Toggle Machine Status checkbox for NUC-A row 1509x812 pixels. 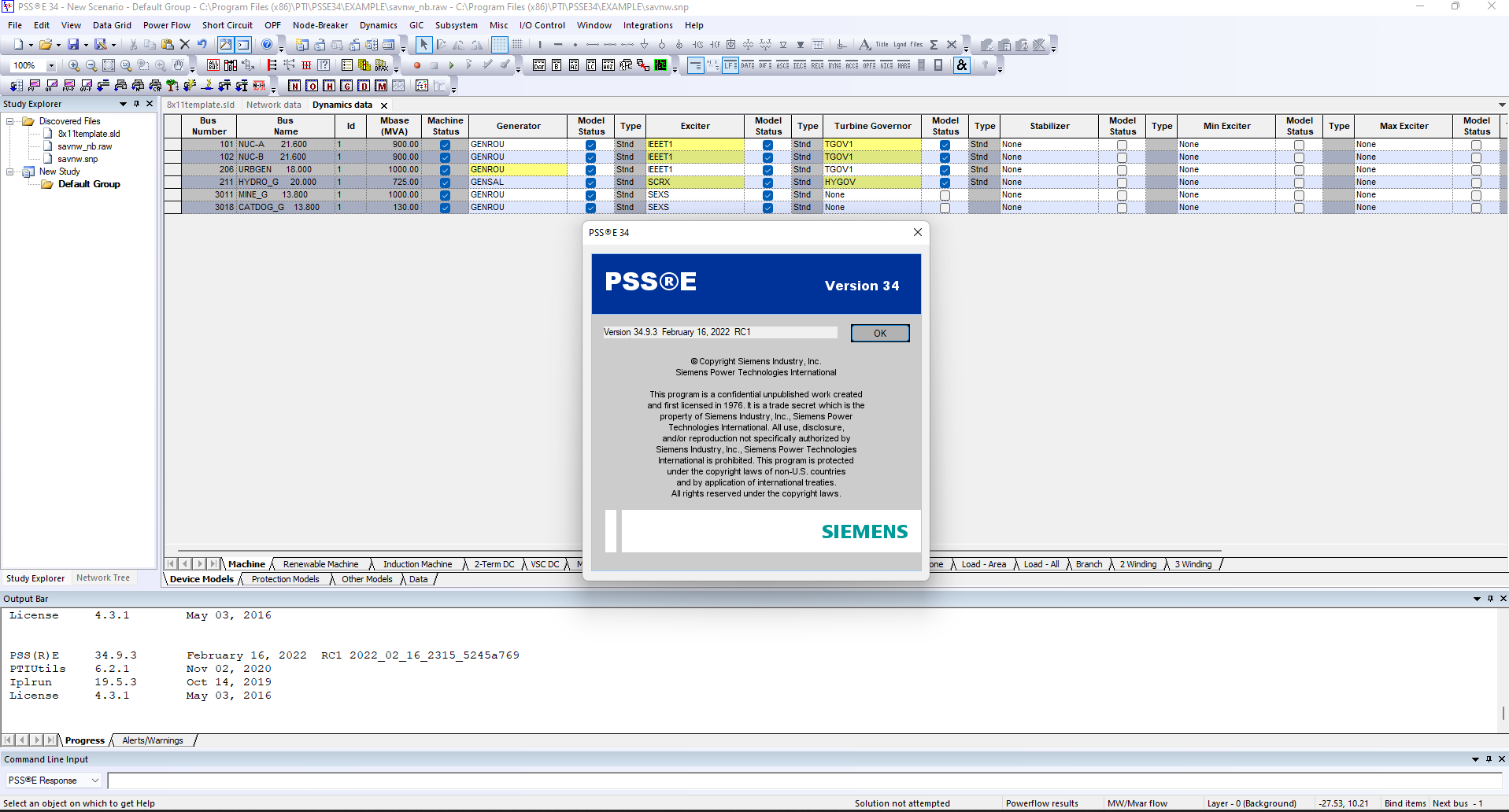(445, 145)
